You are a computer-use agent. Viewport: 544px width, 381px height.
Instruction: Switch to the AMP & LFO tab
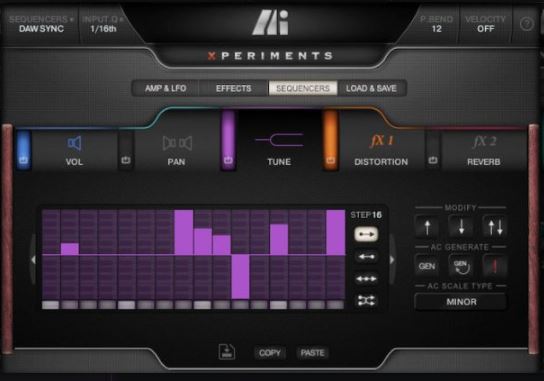(165, 88)
